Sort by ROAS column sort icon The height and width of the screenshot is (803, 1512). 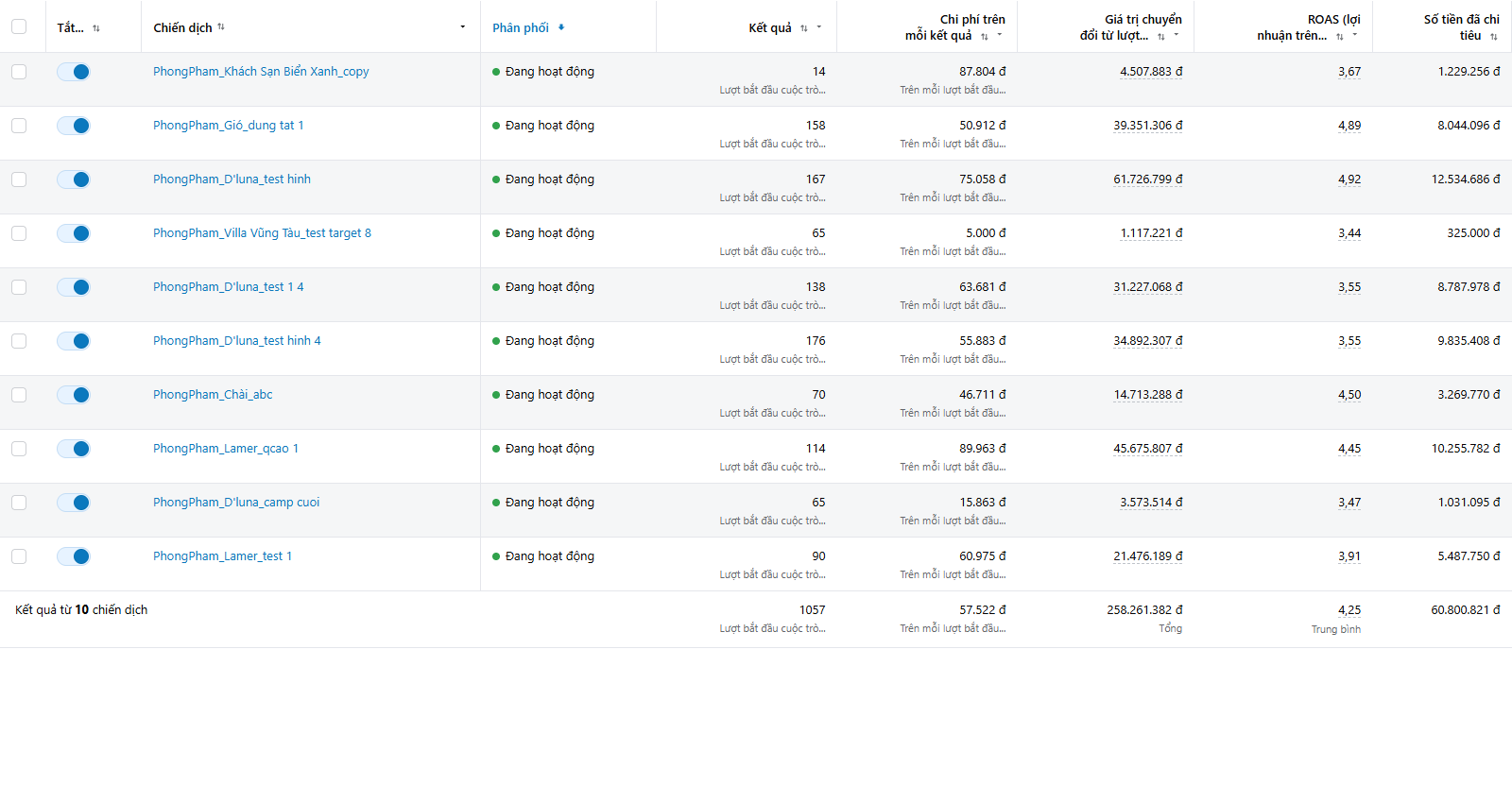point(1340,36)
